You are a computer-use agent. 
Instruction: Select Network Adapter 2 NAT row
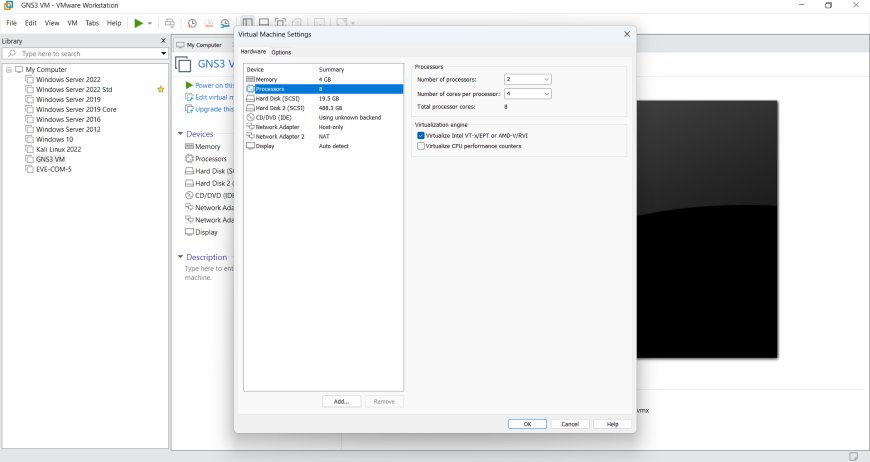(323, 136)
